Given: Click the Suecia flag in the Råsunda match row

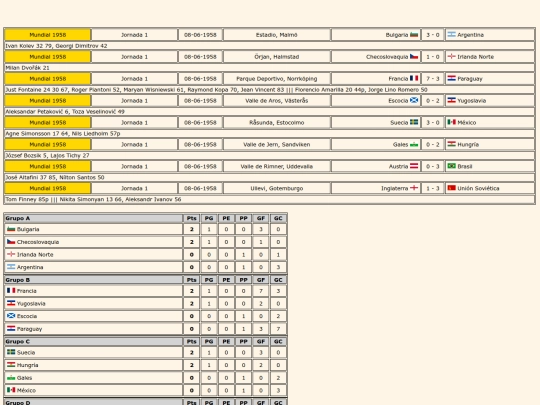Looking at the screenshot, I should (x=414, y=122).
